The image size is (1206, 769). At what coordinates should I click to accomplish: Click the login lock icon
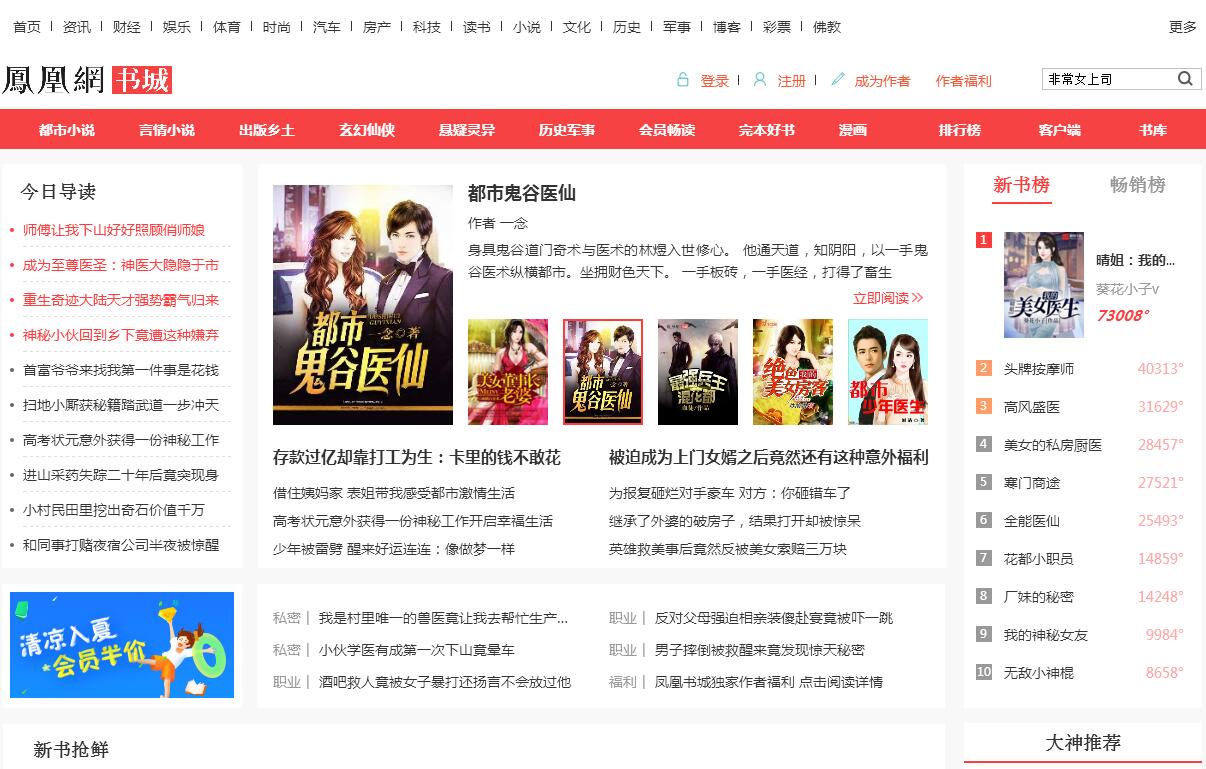pyautogui.click(x=683, y=80)
